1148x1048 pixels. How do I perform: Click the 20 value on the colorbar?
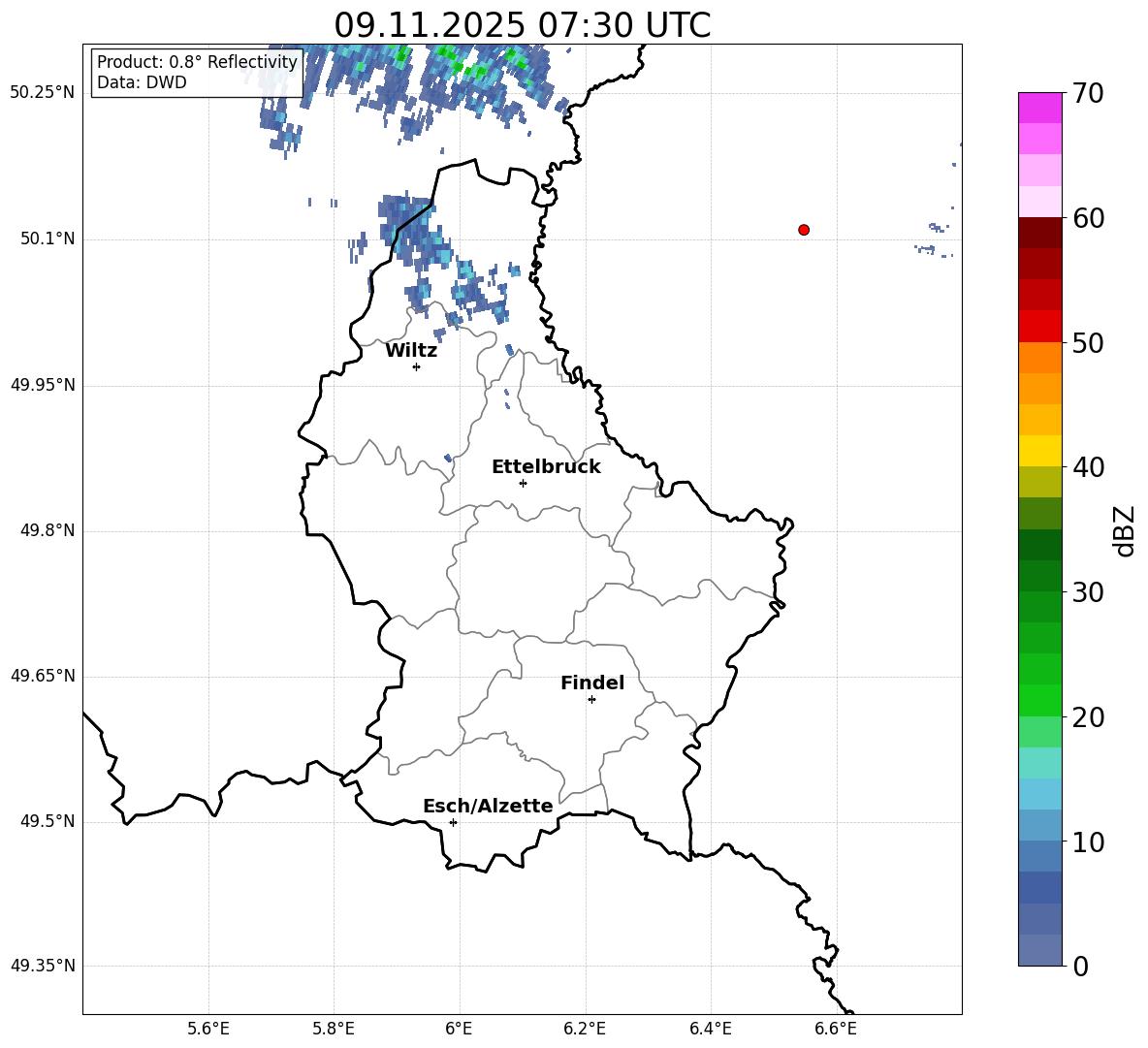click(x=1088, y=717)
